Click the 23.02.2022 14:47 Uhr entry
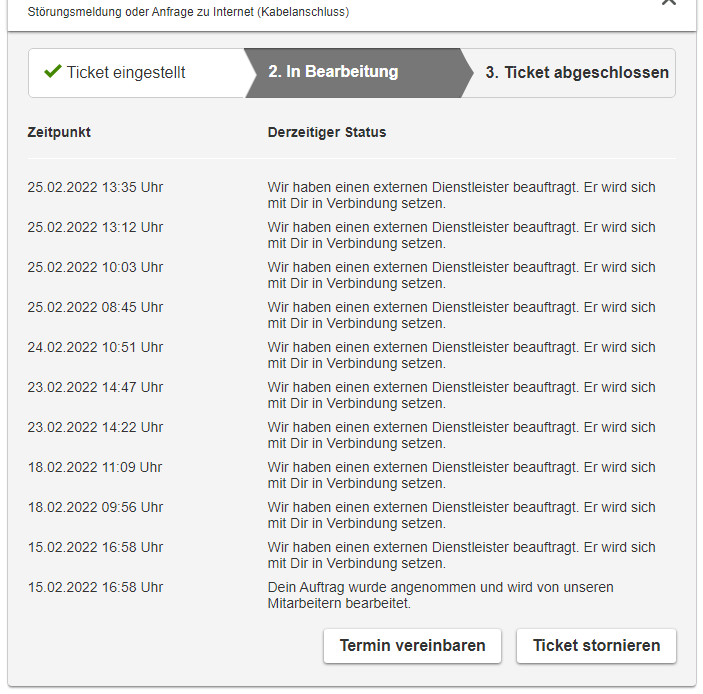Screen dimensions: 703x694 [x=95, y=387]
